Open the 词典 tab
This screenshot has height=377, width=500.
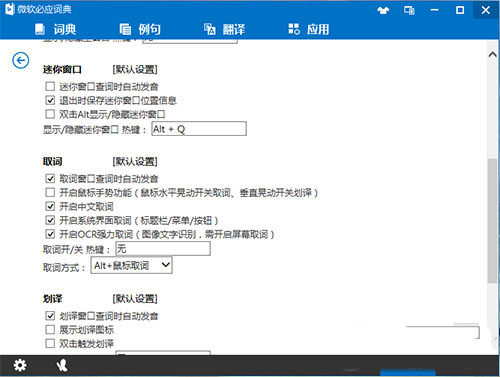[x=56, y=29]
